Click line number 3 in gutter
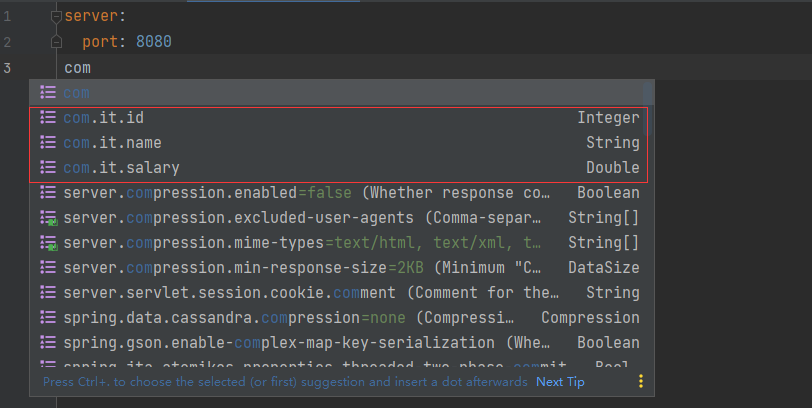 point(7,68)
